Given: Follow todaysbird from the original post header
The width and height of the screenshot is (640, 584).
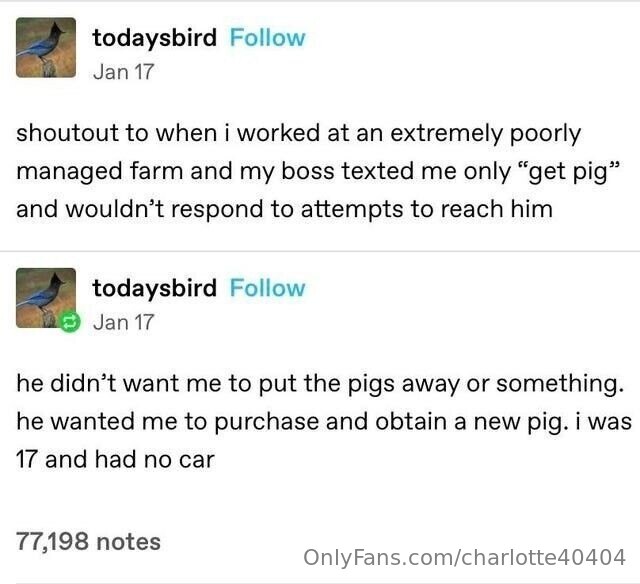Looking at the screenshot, I should [267, 38].
